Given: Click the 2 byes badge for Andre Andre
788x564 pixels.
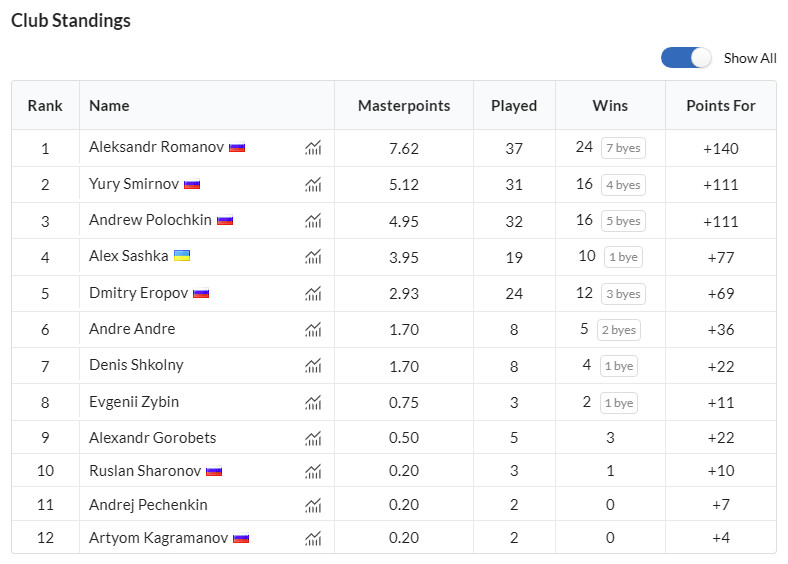Looking at the screenshot, I should [619, 330].
